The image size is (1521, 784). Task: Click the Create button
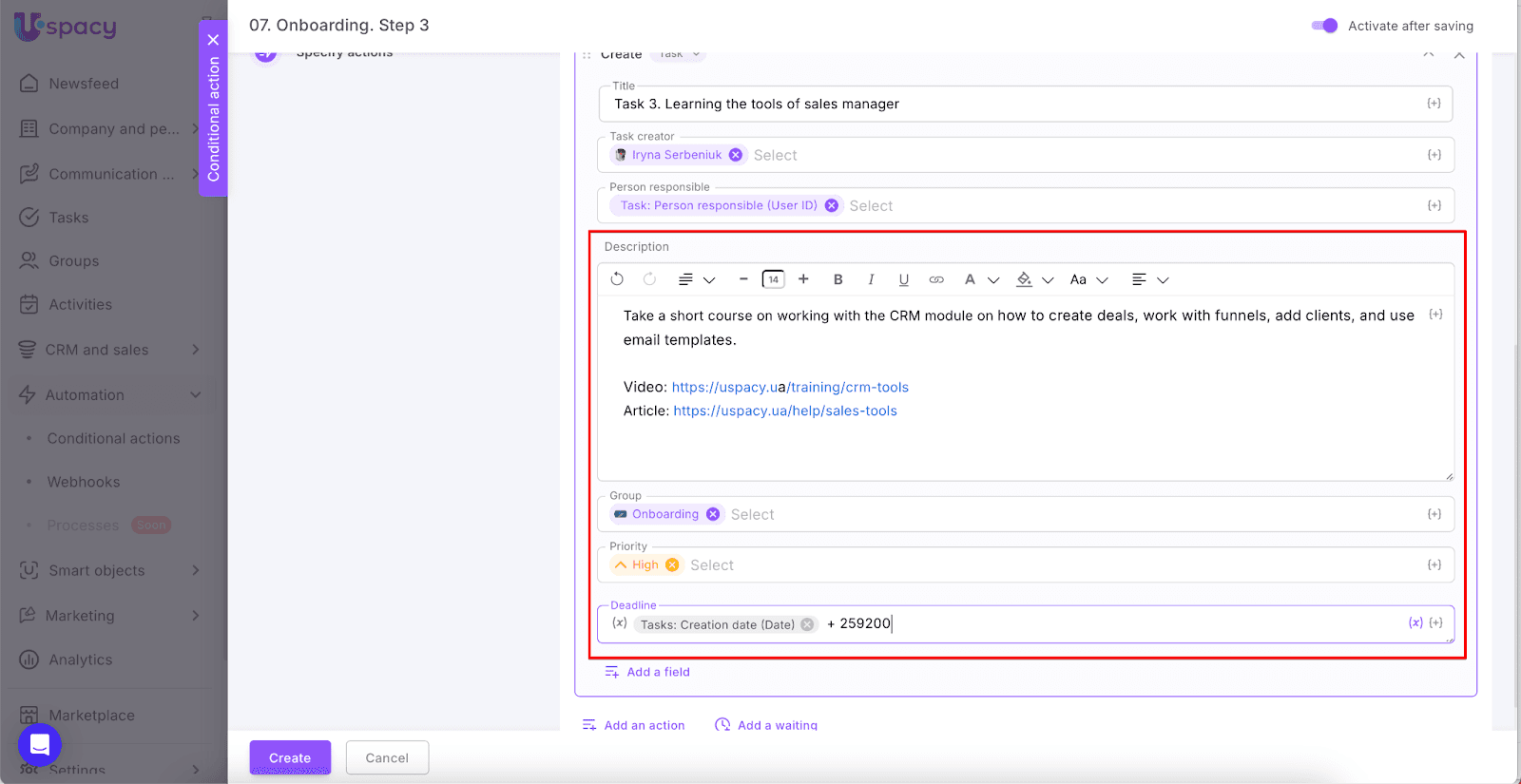[x=290, y=757]
